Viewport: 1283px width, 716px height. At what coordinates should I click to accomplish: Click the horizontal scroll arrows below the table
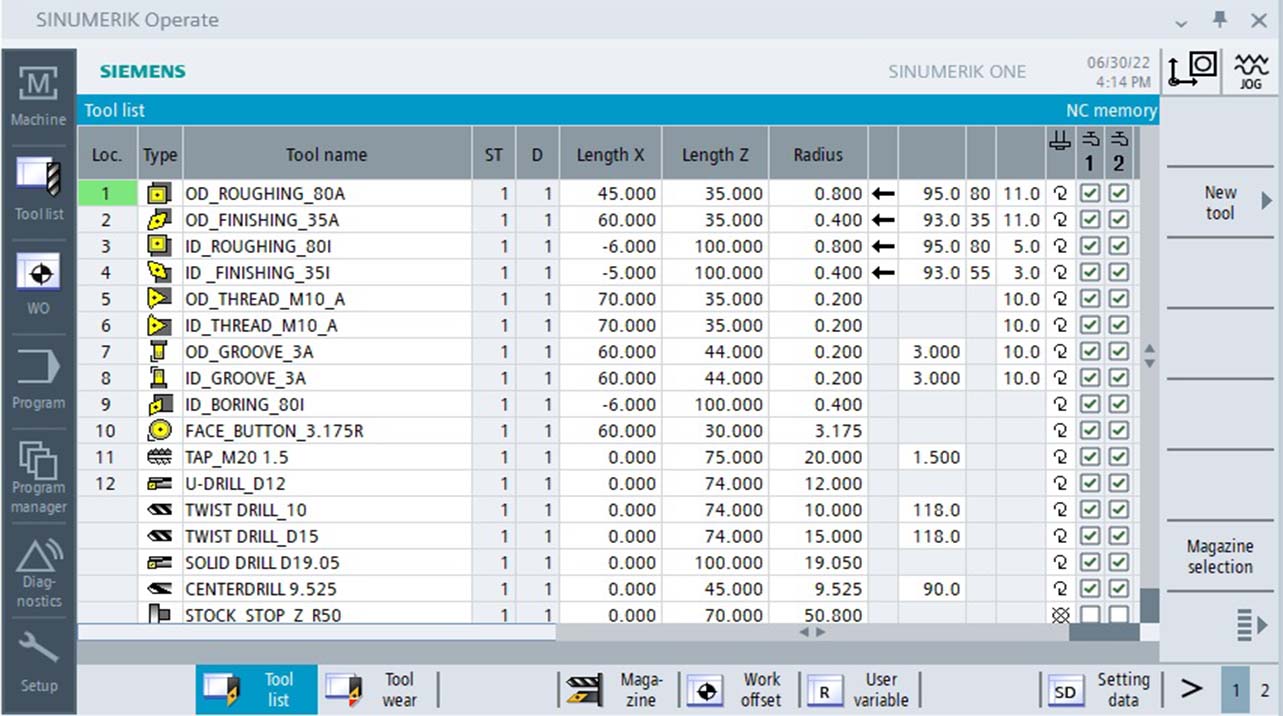[x=813, y=632]
